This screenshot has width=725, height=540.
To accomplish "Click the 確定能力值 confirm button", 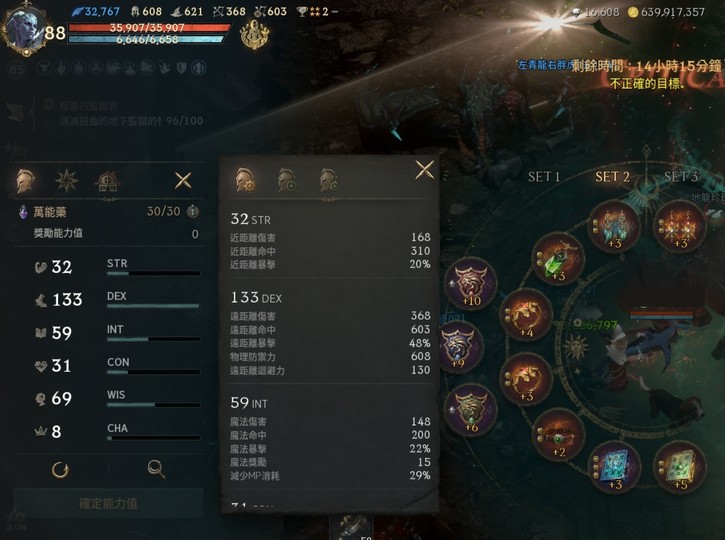I will (x=108, y=503).
